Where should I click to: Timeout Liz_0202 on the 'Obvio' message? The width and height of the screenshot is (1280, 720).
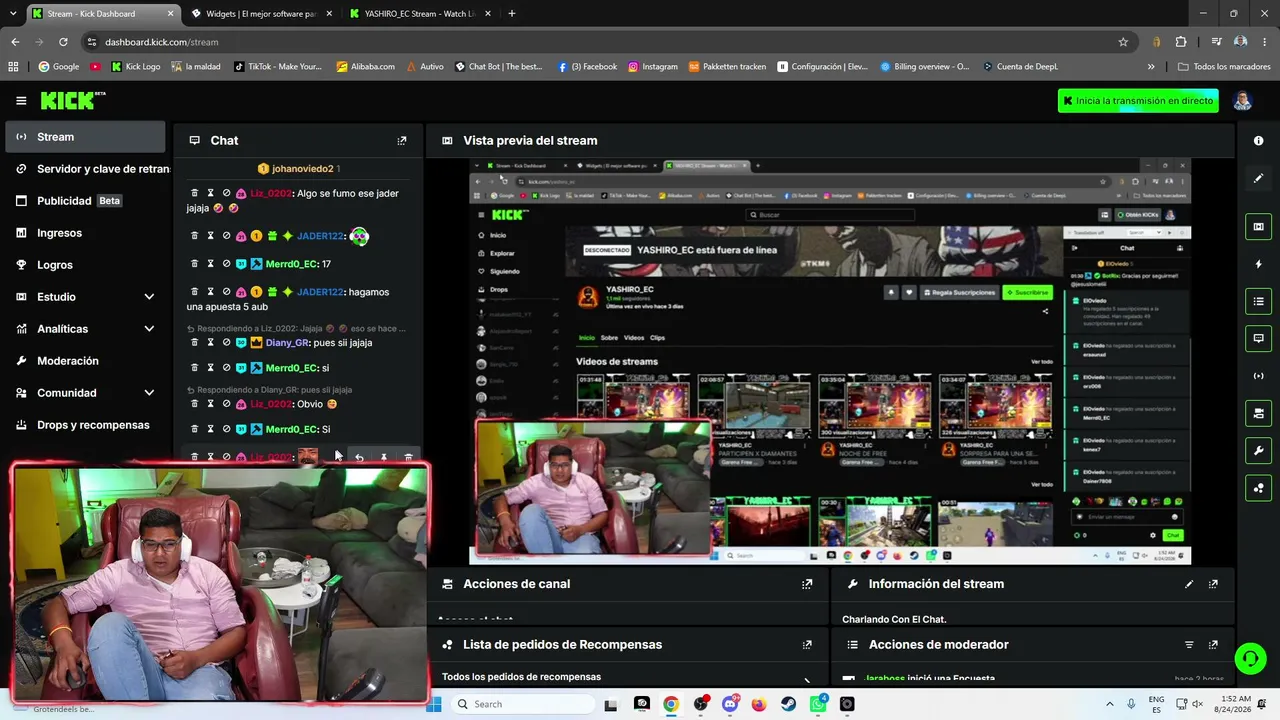[x=210, y=404]
